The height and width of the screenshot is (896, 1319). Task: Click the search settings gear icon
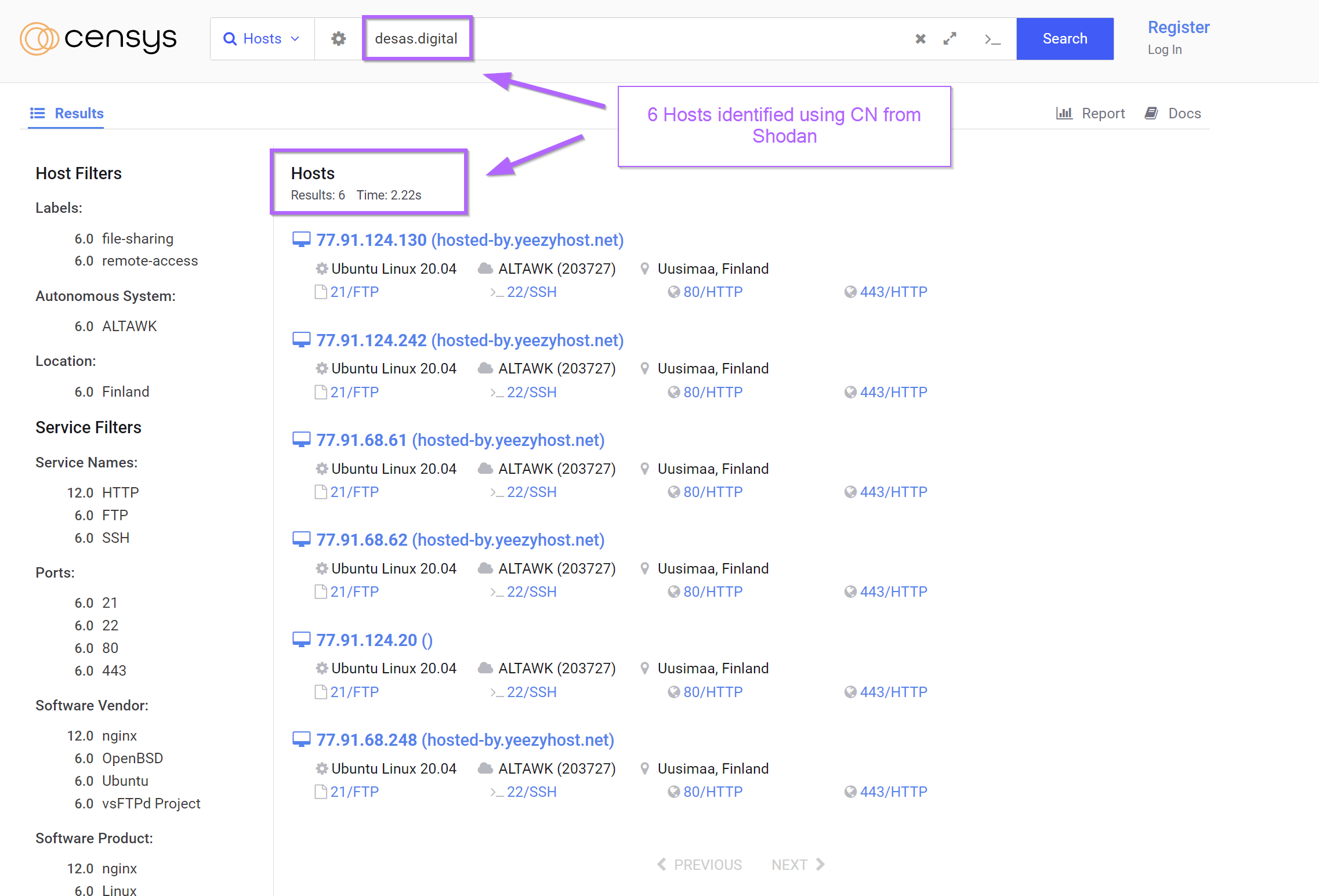[x=338, y=39]
